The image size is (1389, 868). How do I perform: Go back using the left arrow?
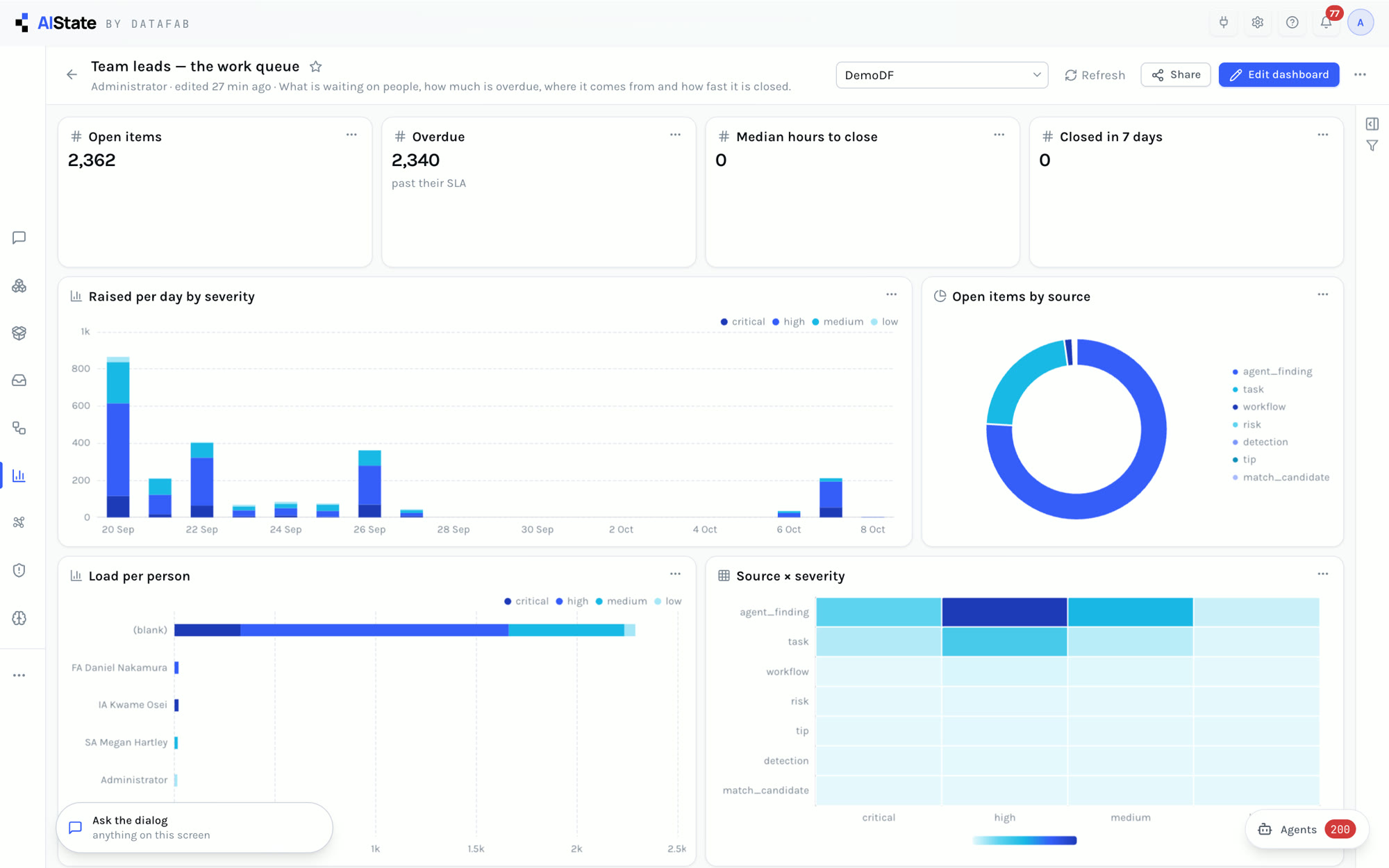72,74
